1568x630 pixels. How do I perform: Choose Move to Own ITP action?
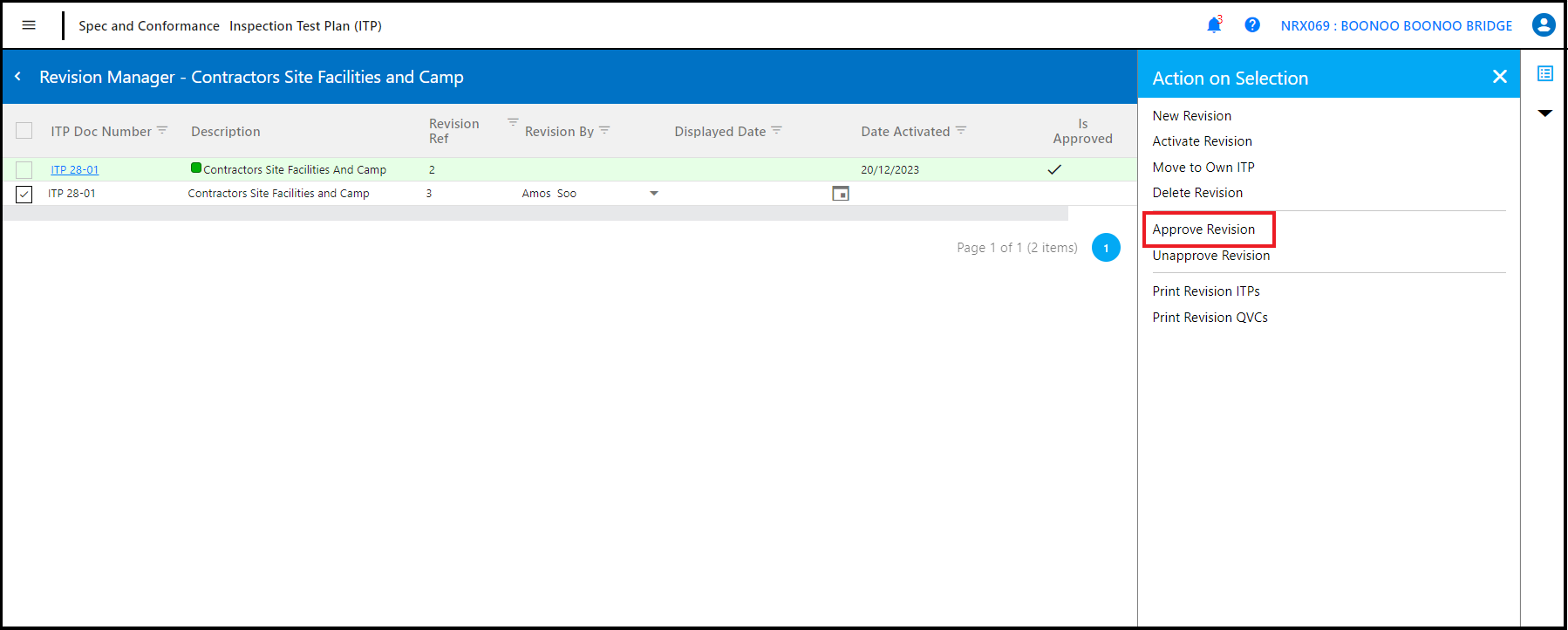(1203, 168)
